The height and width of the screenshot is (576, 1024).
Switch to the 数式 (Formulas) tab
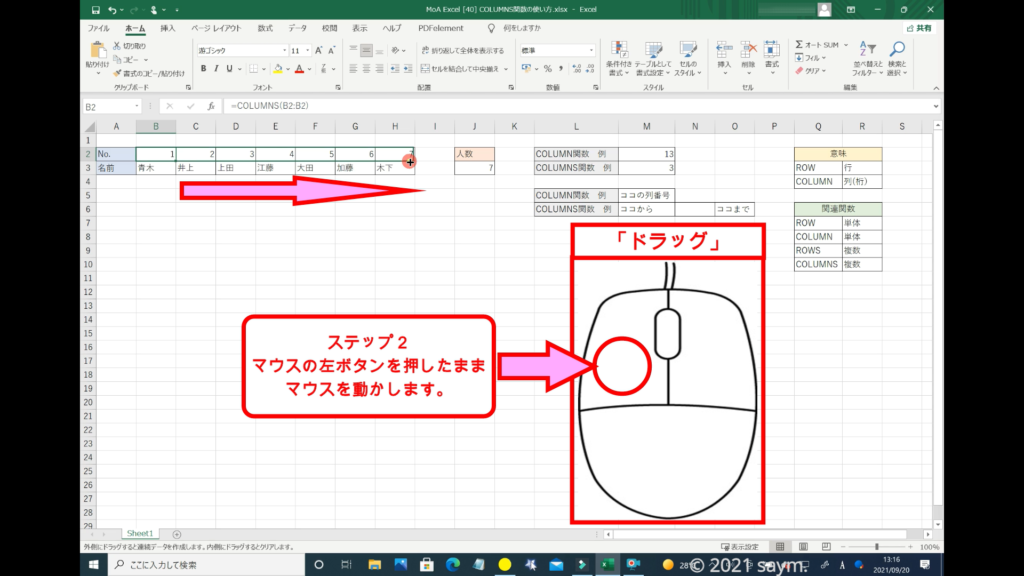[265, 29]
